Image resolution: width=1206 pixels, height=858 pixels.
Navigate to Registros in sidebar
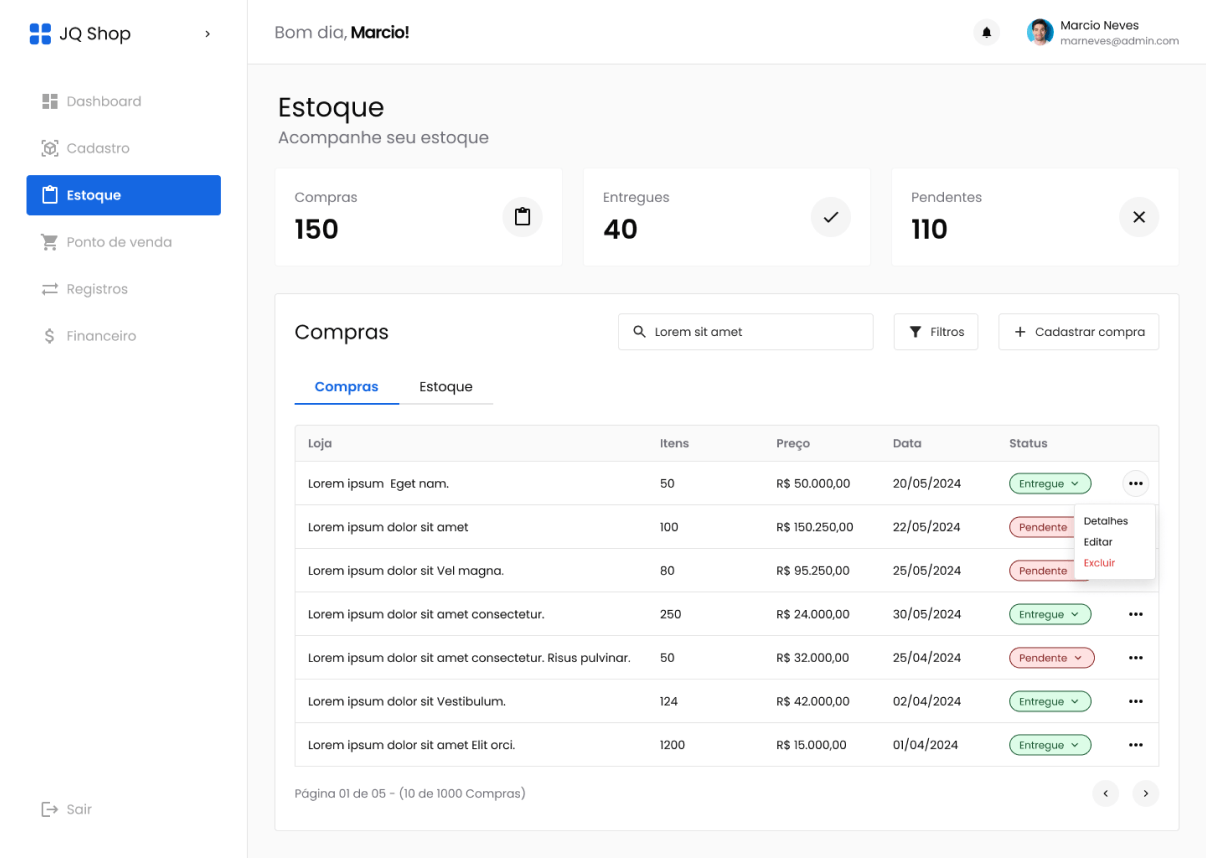coord(96,289)
